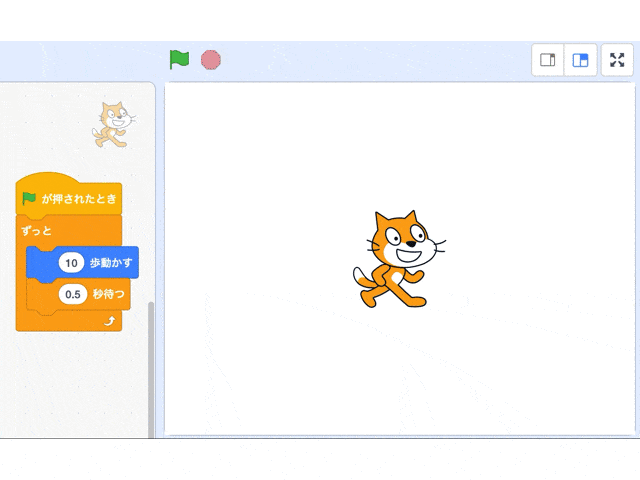Click the 「が押されたとき」 green flag hat block
Image resolution: width=640 pixels, height=480 pixels.
click(69, 194)
